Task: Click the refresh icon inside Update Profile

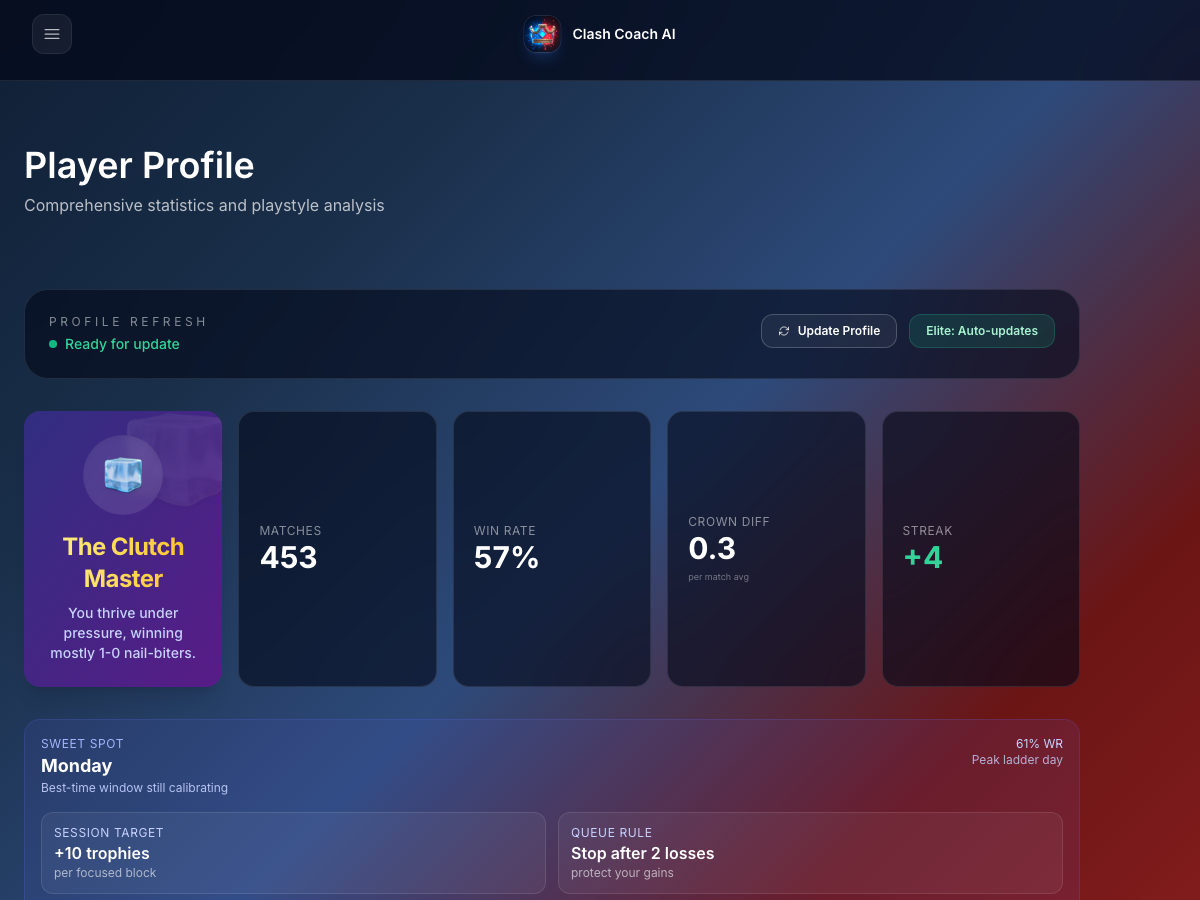Action: click(x=784, y=330)
